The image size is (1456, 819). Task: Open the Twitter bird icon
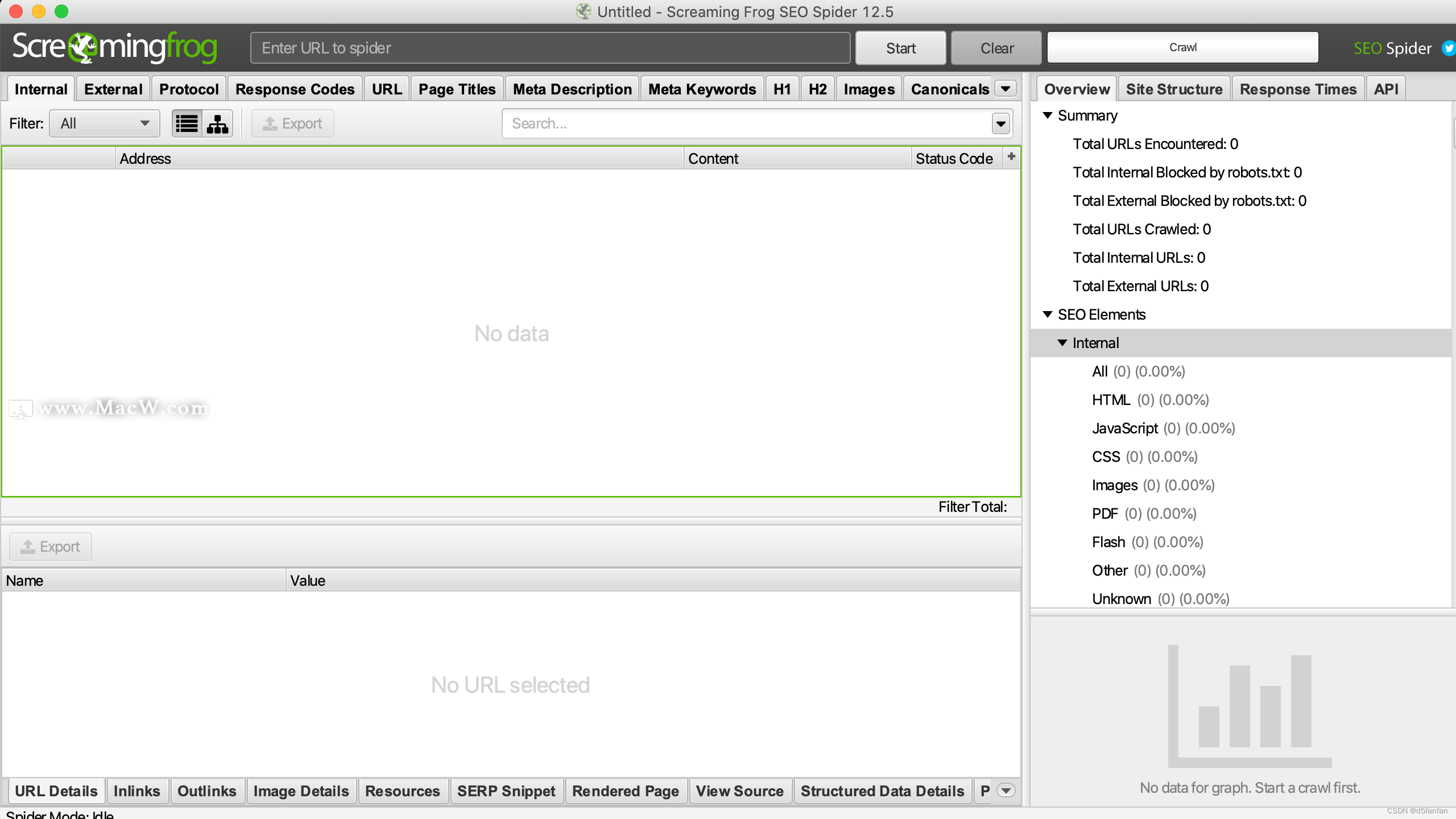1449,48
